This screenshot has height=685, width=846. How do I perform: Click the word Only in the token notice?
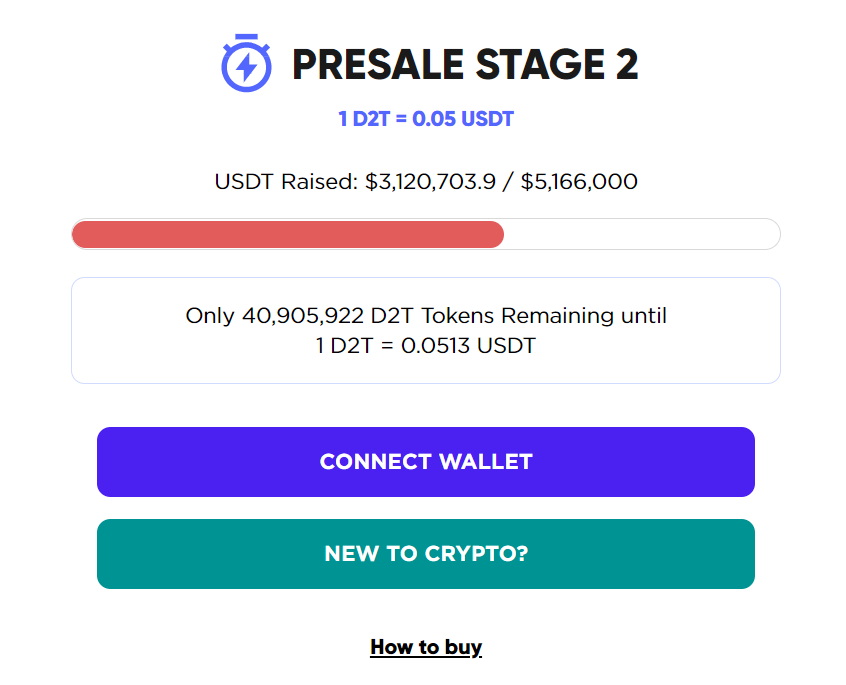tap(210, 316)
